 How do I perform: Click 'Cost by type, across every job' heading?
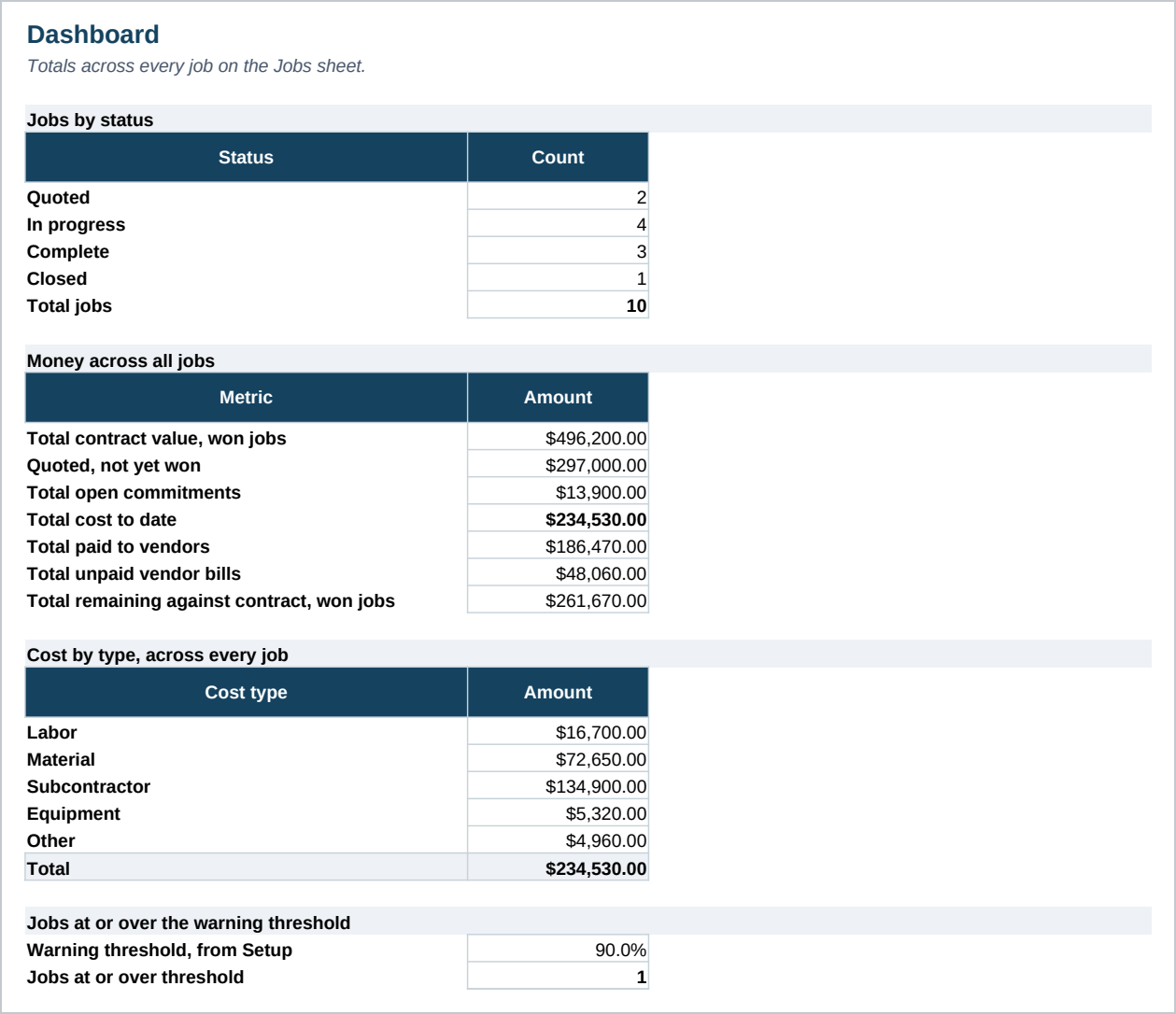coord(158,655)
